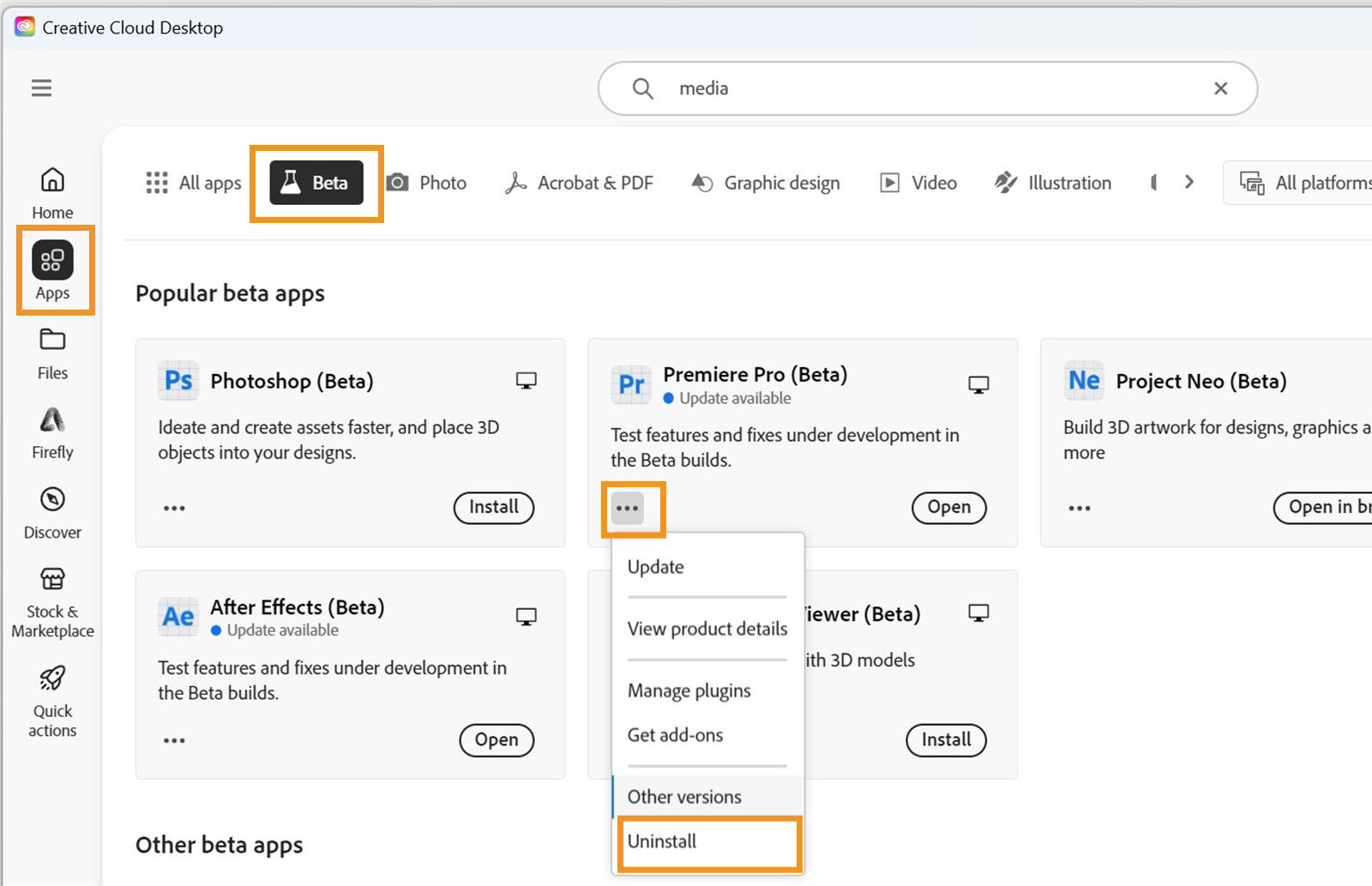
Task: Open Premiere Pro (Beta) app
Action: point(948,508)
